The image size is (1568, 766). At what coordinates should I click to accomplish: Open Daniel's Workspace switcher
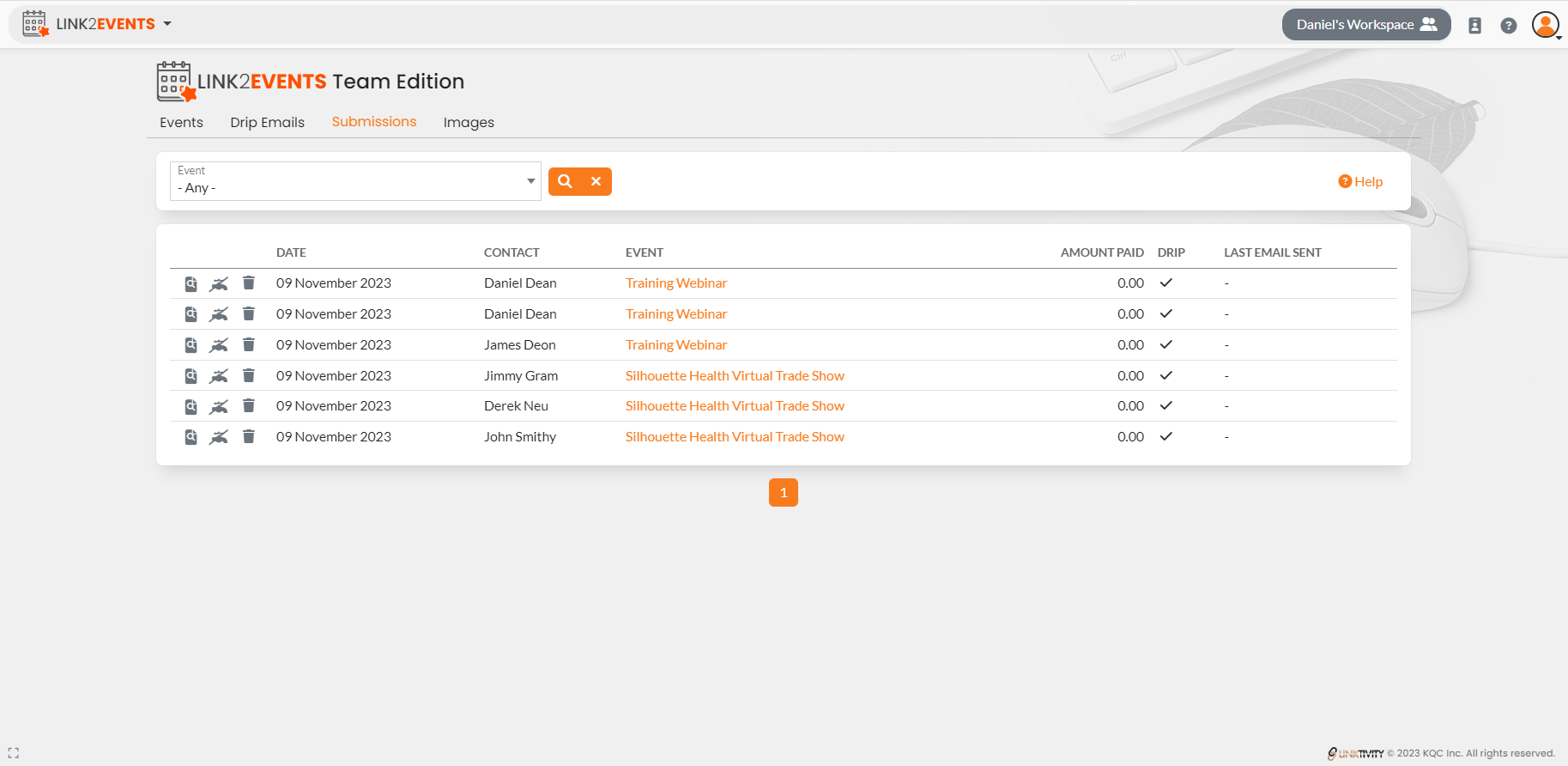[1366, 24]
